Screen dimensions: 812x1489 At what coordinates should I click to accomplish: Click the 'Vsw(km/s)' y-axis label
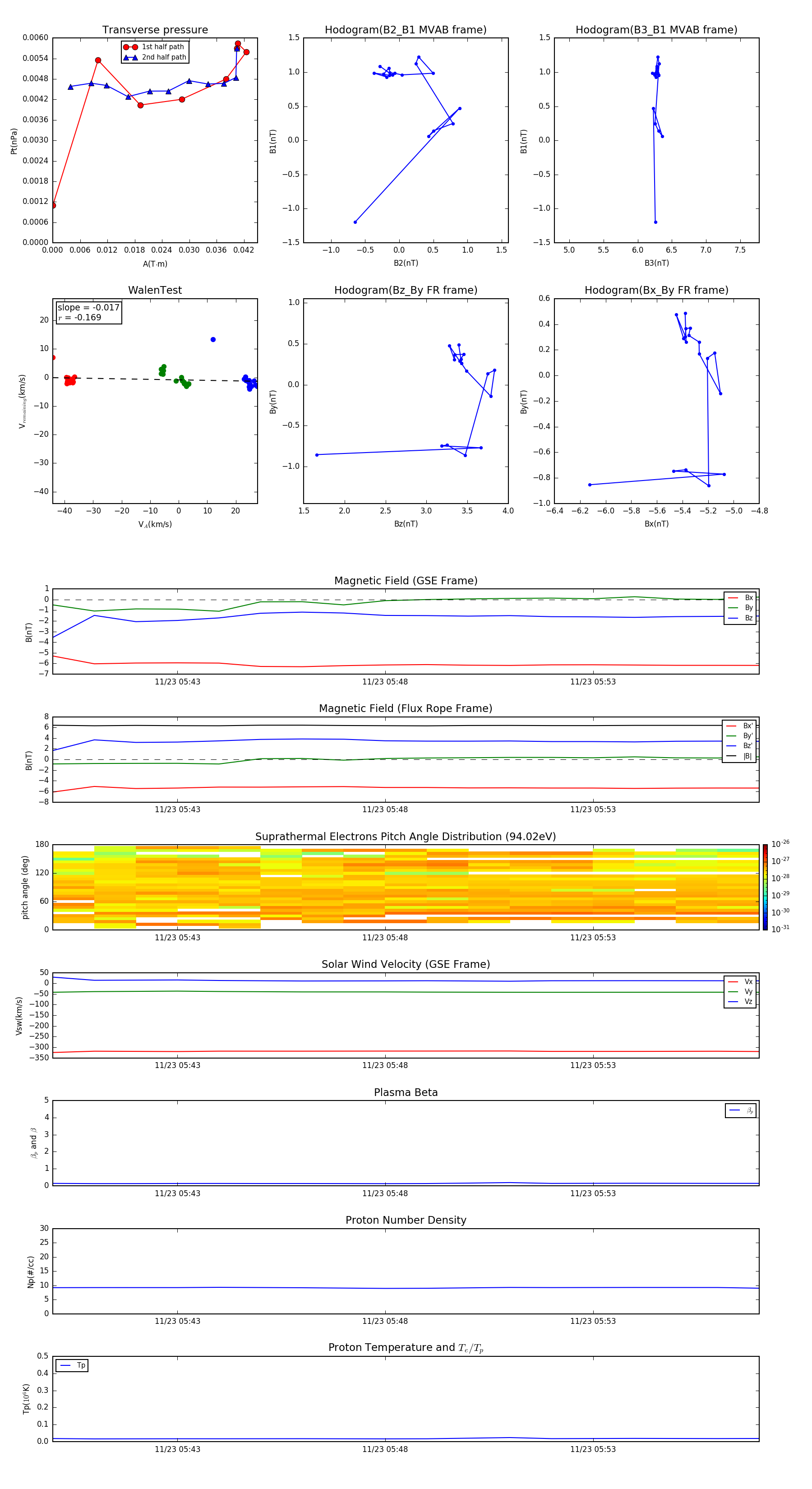pos(19,1016)
